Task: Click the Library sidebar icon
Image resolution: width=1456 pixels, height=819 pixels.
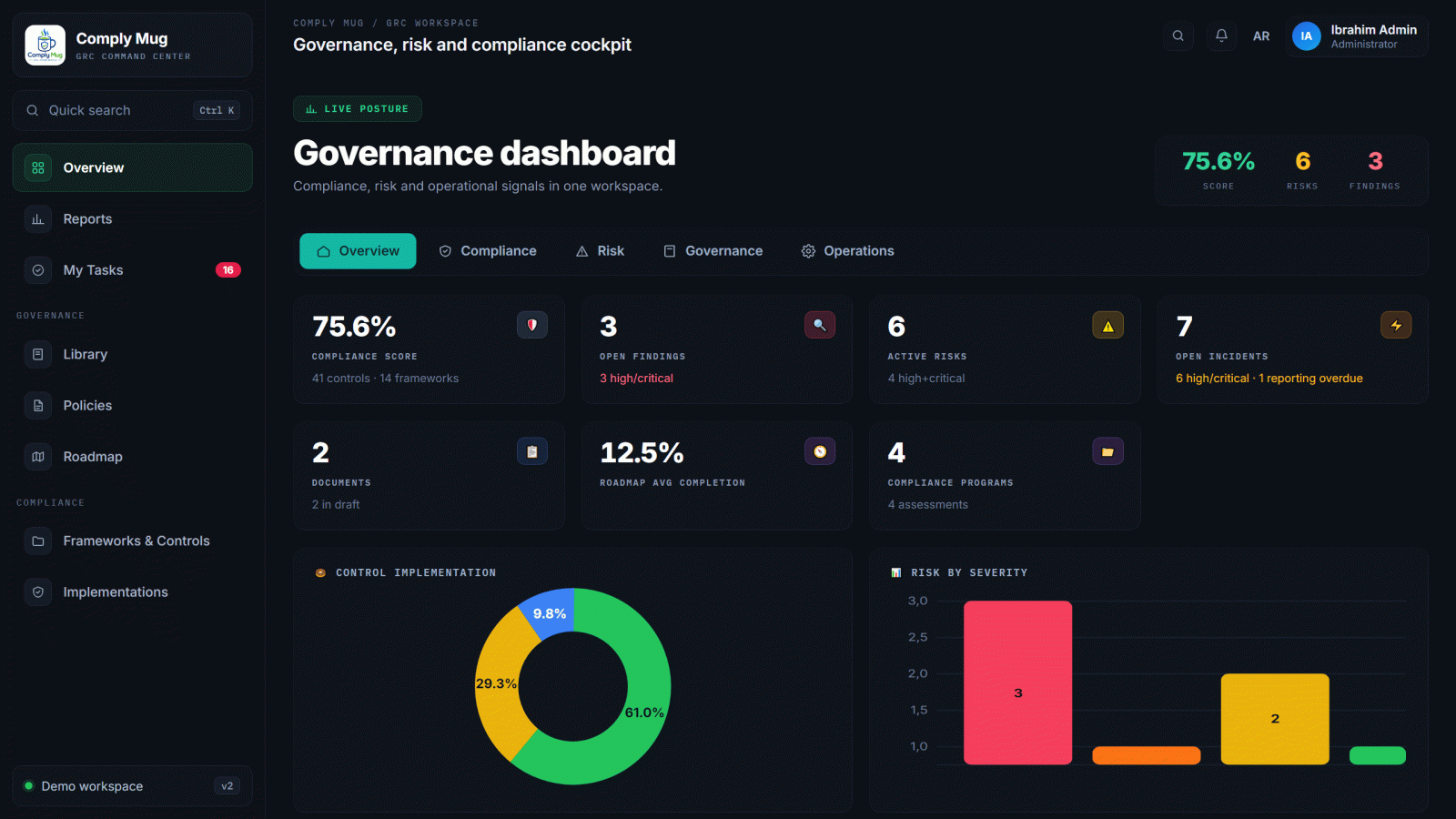Action: pos(38,354)
